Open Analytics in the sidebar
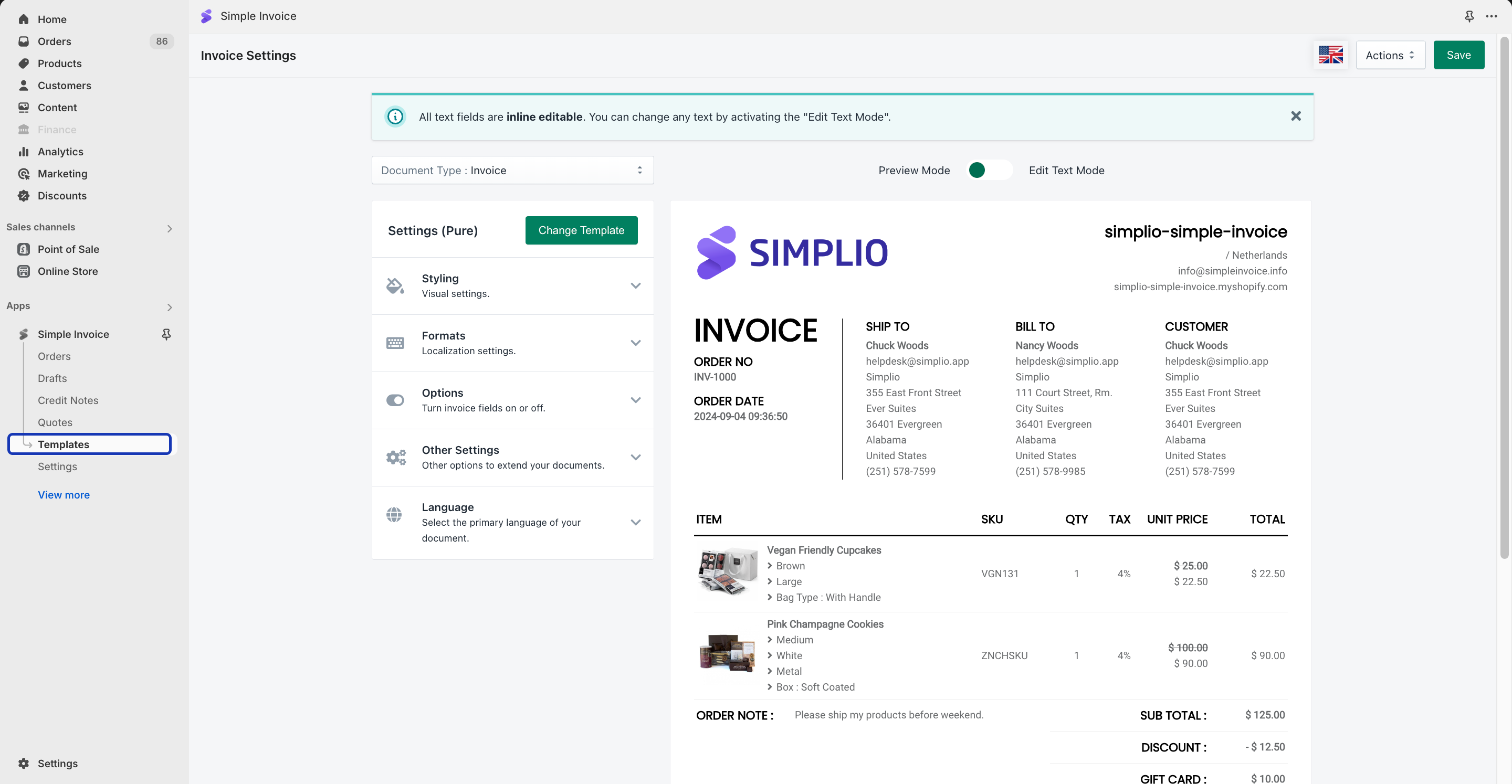The image size is (1512, 784). [x=60, y=152]
